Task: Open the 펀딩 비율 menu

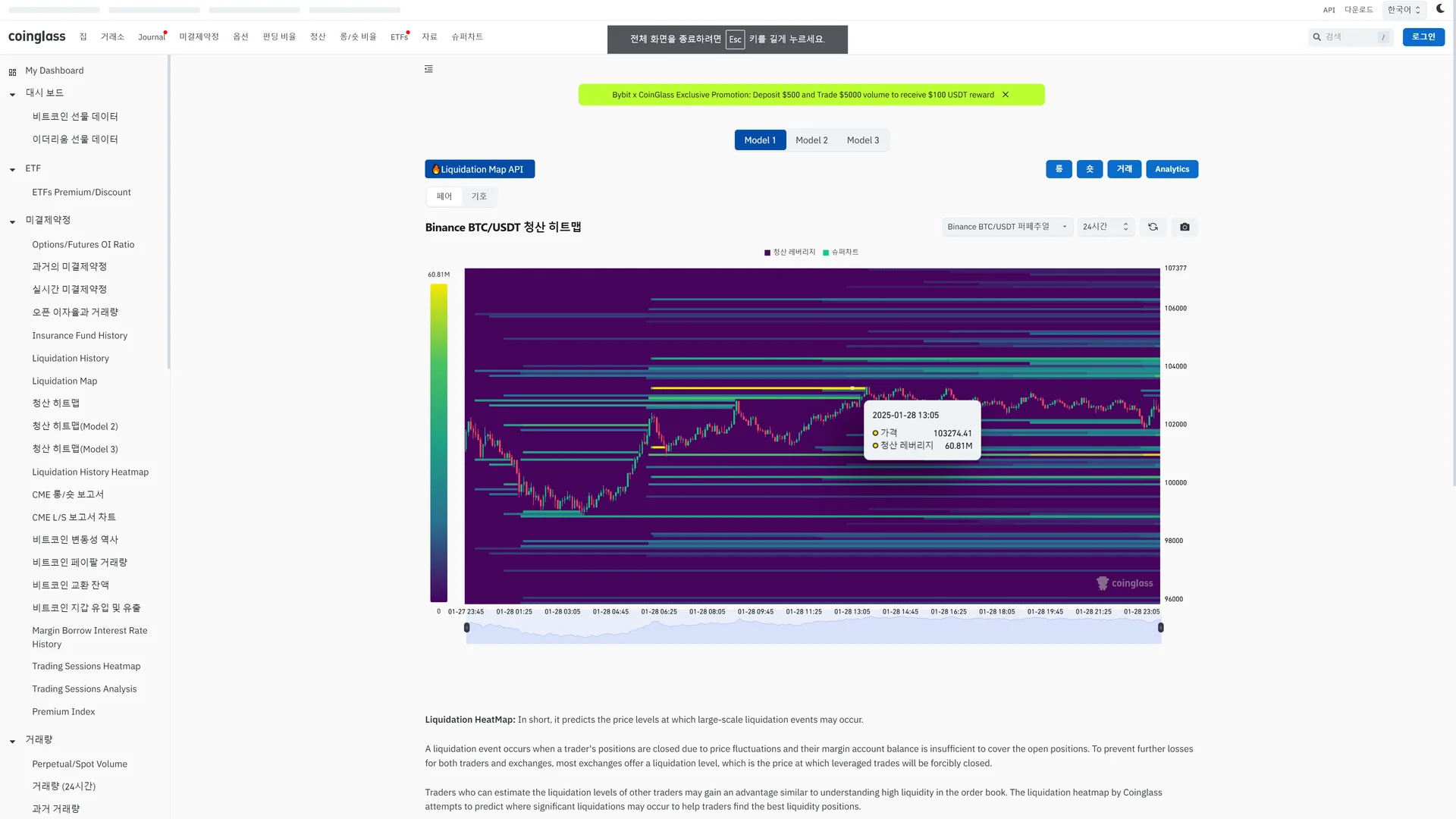Action: click(279, 37)
